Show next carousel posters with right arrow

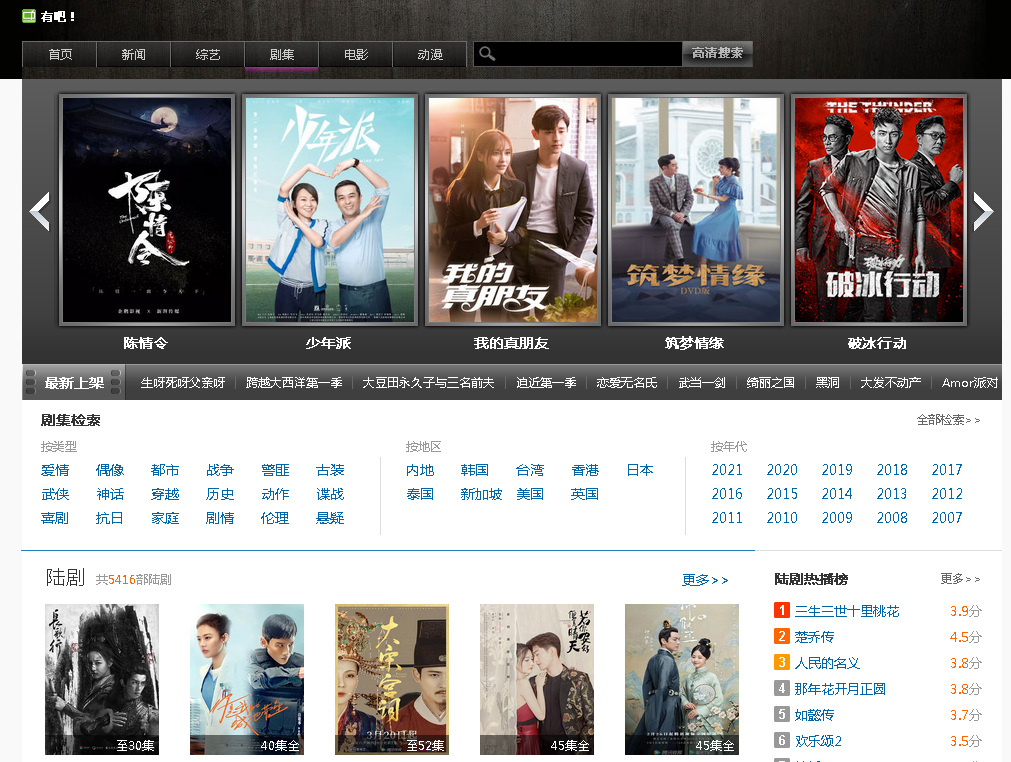coord(983,211)
